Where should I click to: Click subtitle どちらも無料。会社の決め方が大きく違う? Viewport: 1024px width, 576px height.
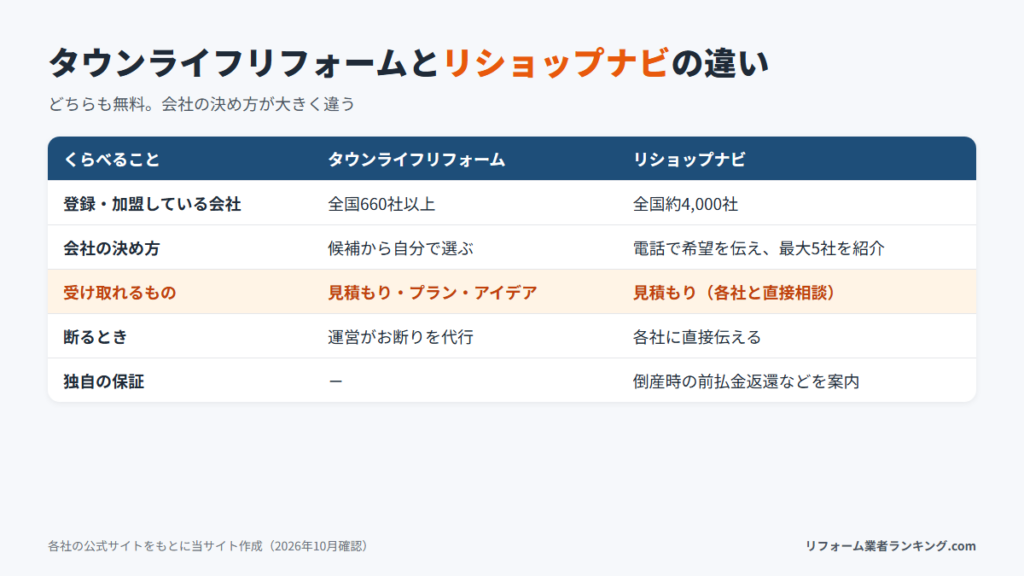click(x=202, y=104)
